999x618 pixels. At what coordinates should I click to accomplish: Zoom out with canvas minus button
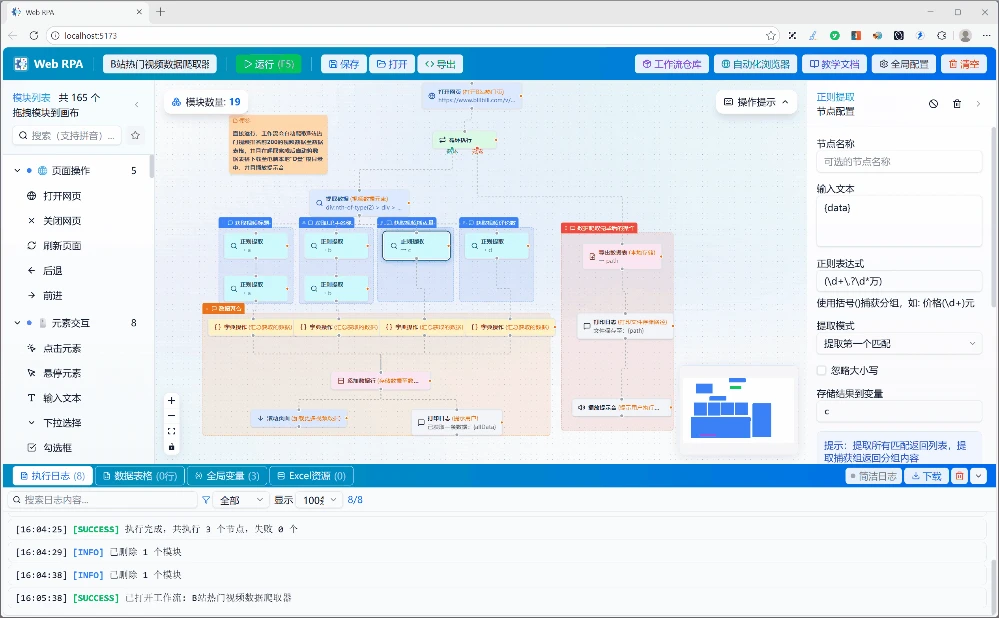click(171, 416)
